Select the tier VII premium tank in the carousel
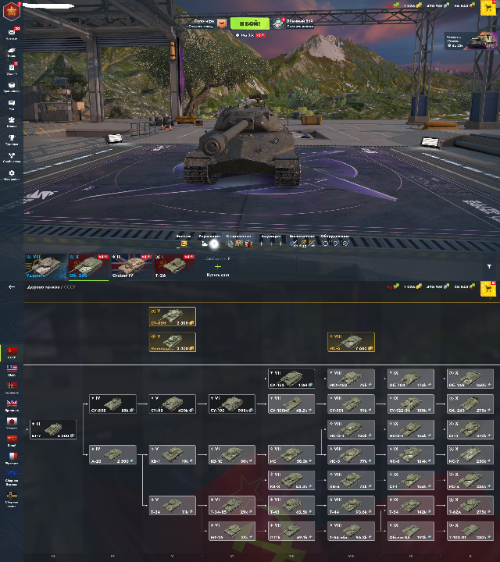Viewport: 500px width, 562px height. 46,266
